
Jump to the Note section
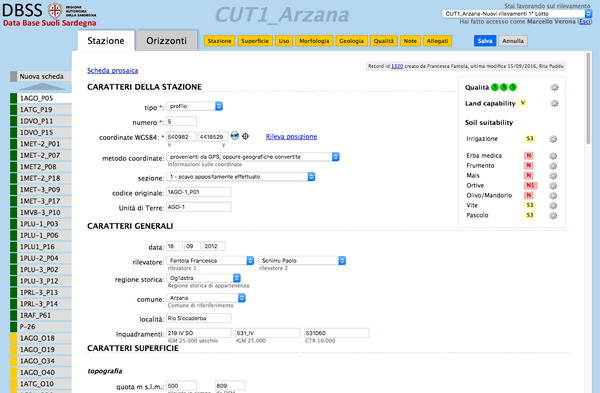click(x=410, y=41)
